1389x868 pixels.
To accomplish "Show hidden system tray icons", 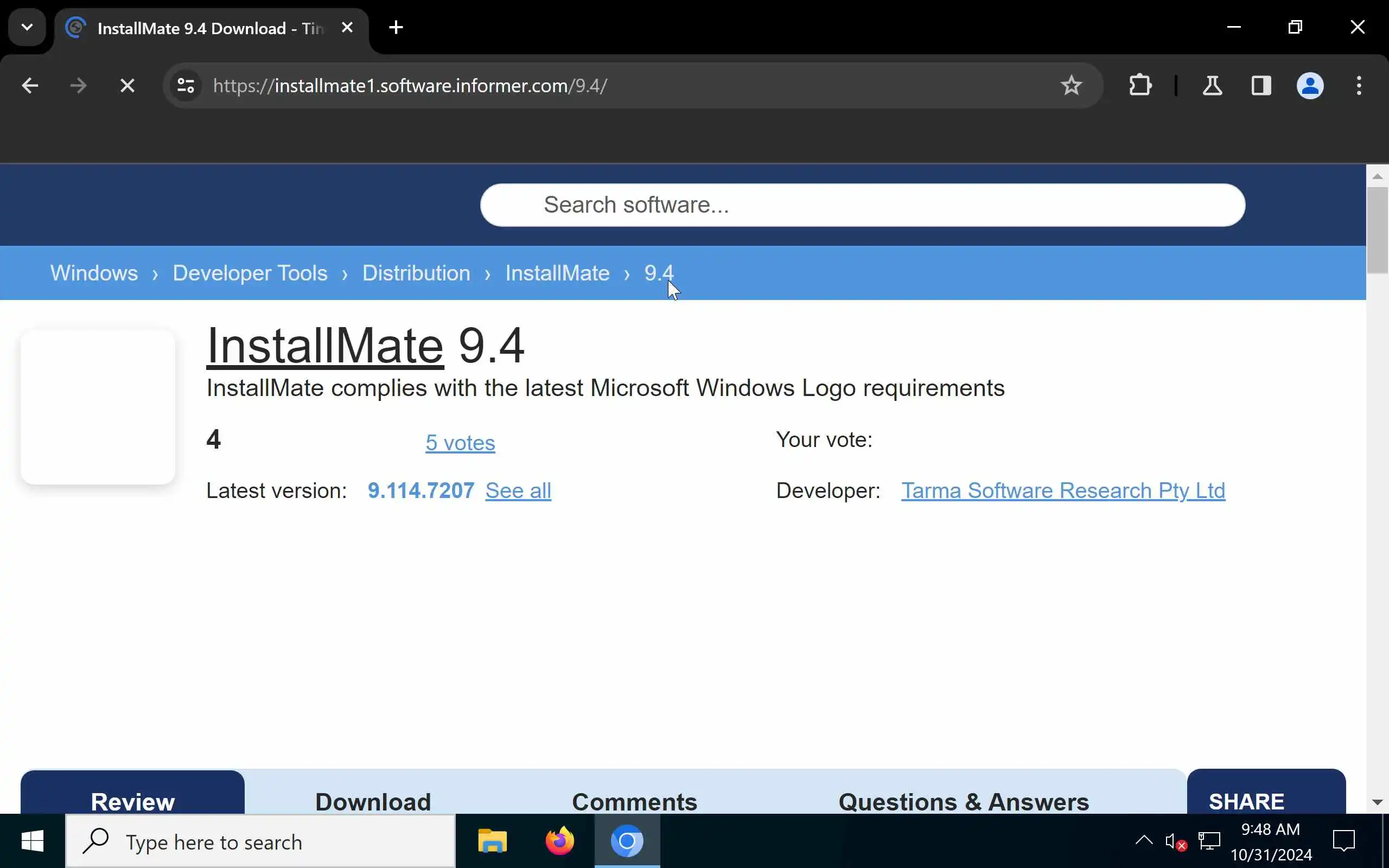I will pyautogui.click(x=1143, y=841).
